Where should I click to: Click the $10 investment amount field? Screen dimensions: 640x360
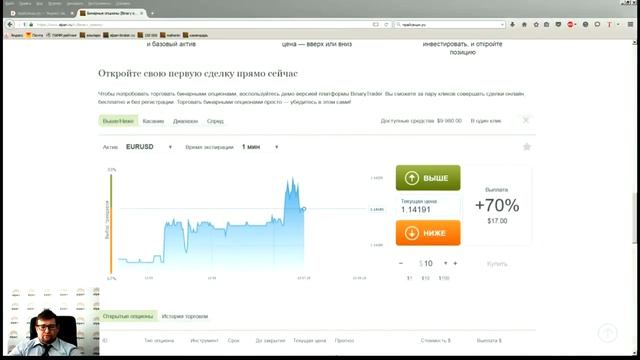pyautogui.click(x=427, y=263)
